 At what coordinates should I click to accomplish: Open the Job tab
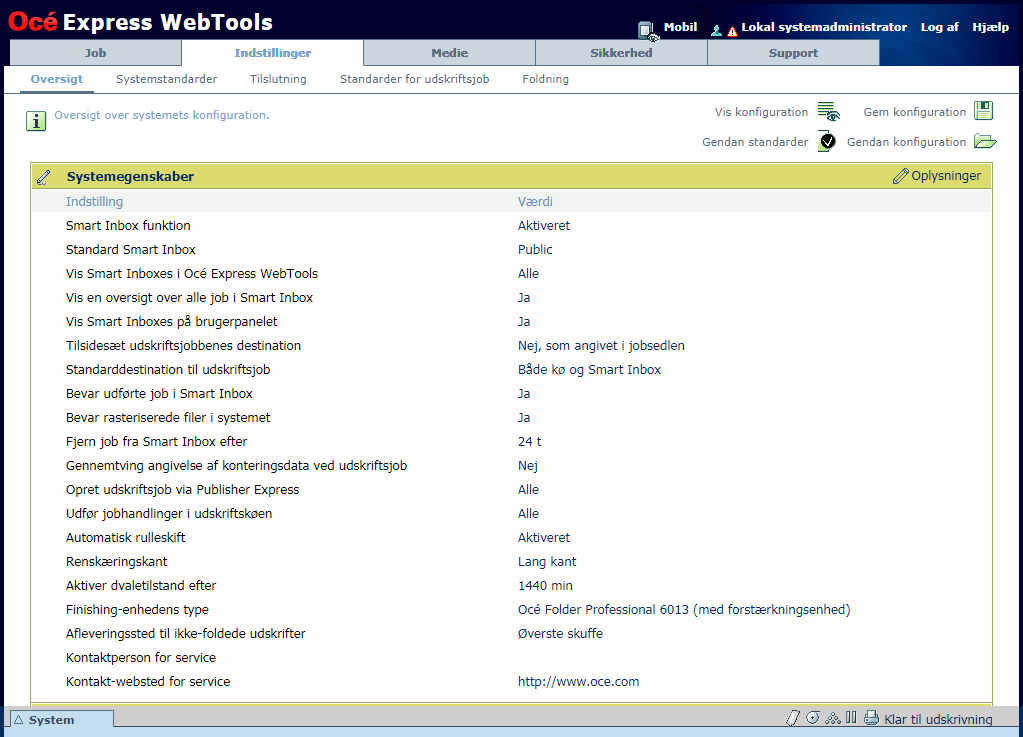(95, 53)
